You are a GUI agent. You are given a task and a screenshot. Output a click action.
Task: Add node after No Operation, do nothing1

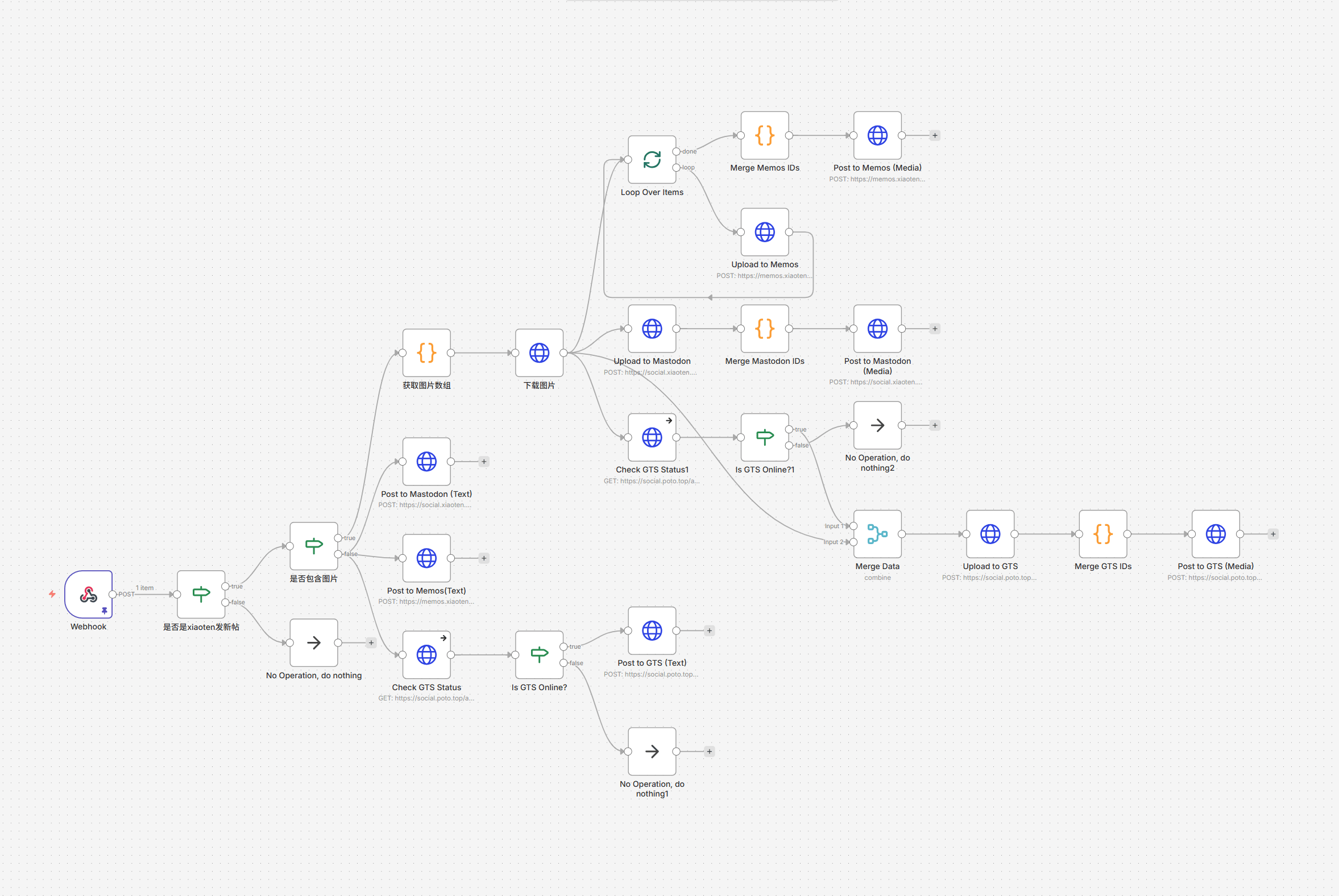(x=708, y=752)
